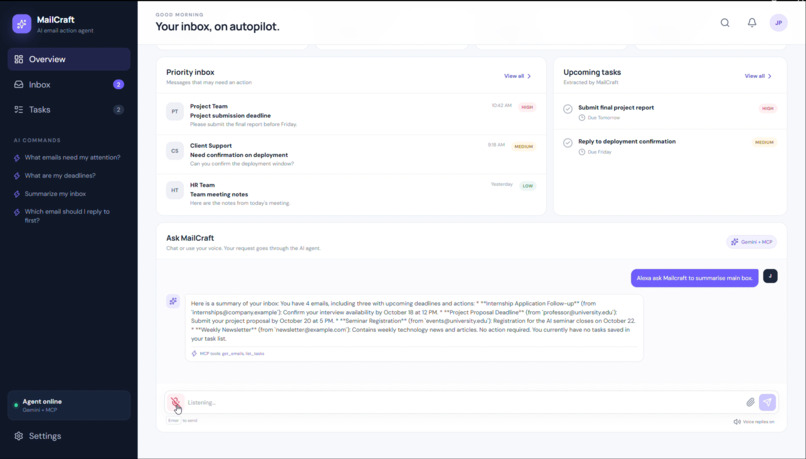Click the MEDIUM tag on Client Support email

click(x=523, y=146)
